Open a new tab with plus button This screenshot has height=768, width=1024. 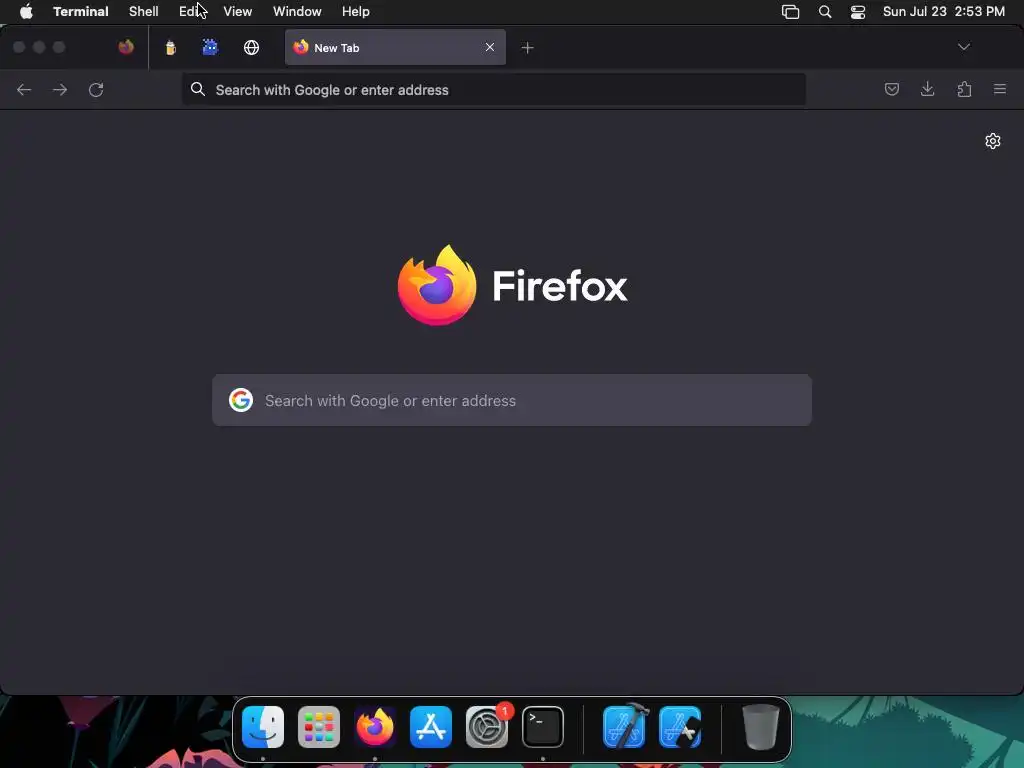point(528,48)
